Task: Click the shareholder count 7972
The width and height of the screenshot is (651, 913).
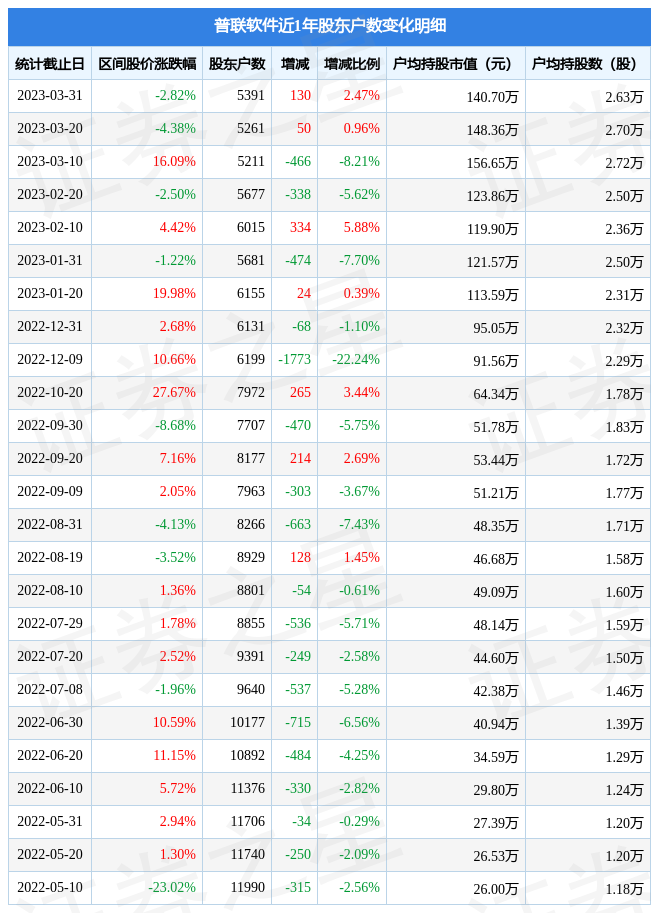Action: (251, 392)
